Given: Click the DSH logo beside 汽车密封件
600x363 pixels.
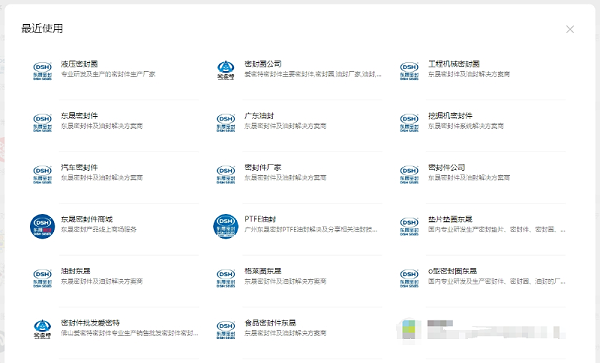Looking at the screenshot, I should pos(42,175).
